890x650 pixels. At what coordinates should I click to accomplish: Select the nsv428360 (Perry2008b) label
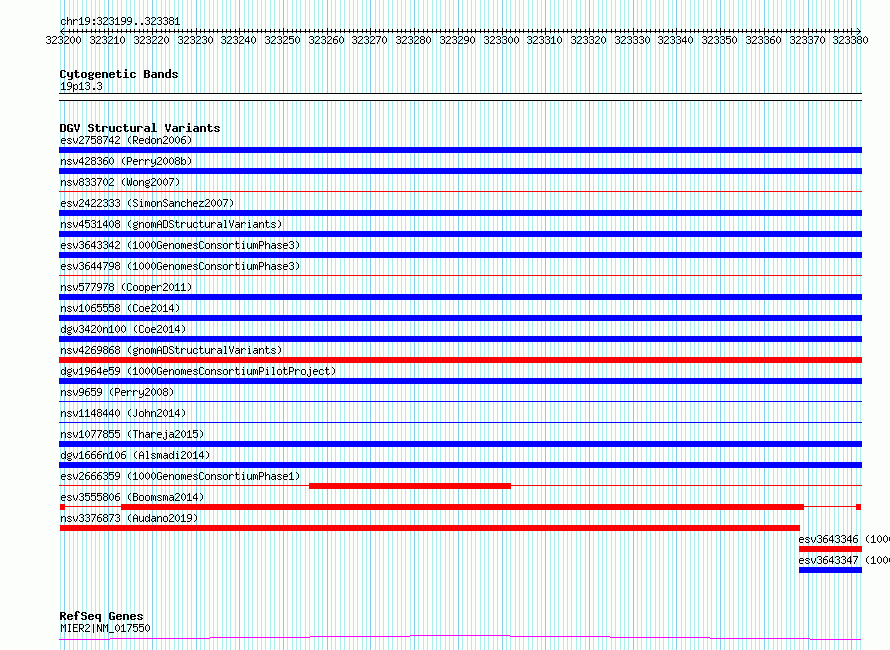pos(126,161)
